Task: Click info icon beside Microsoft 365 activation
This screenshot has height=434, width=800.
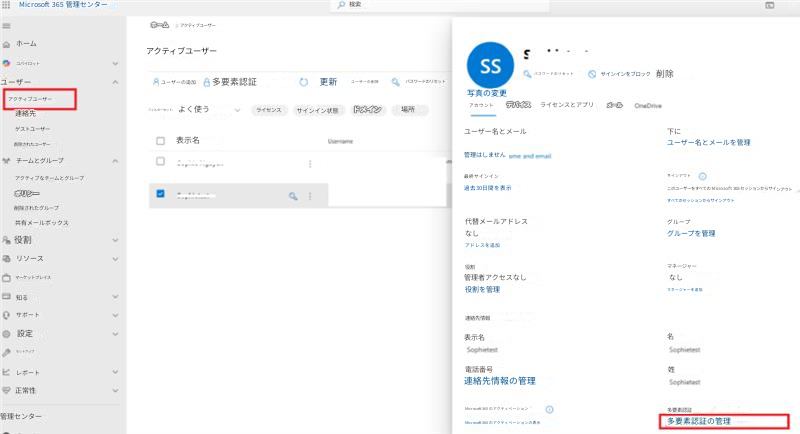Action: point(549,410)
